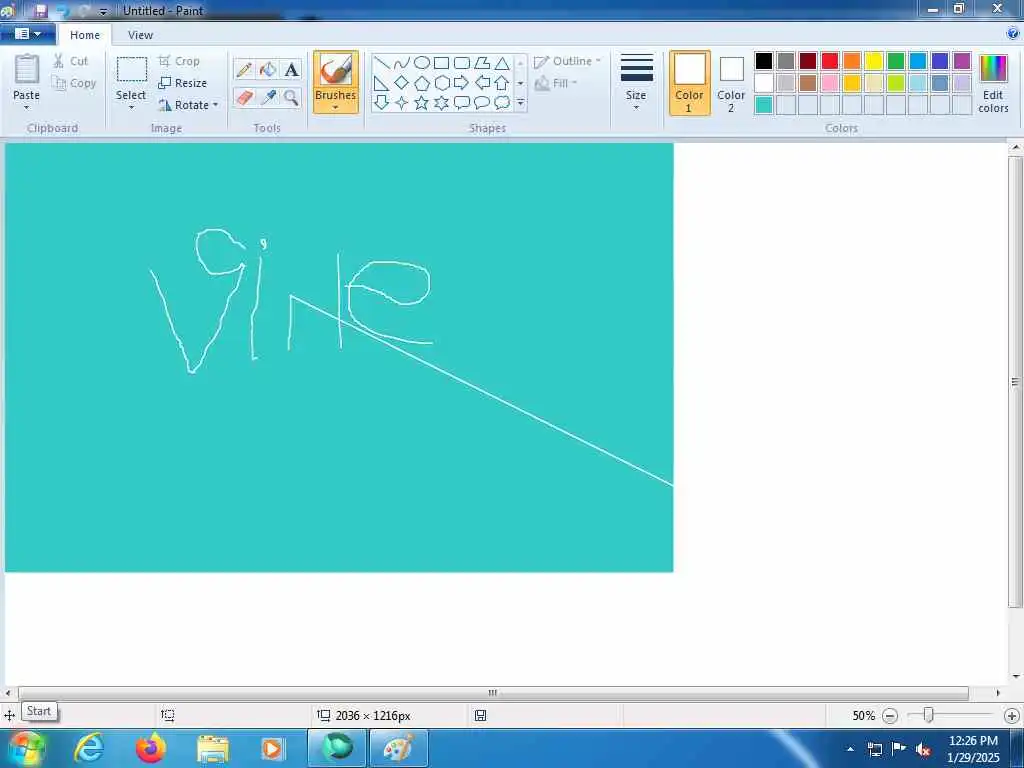1024x768 pixels.
Task: Select the Pencil tool
Action: 244,69
